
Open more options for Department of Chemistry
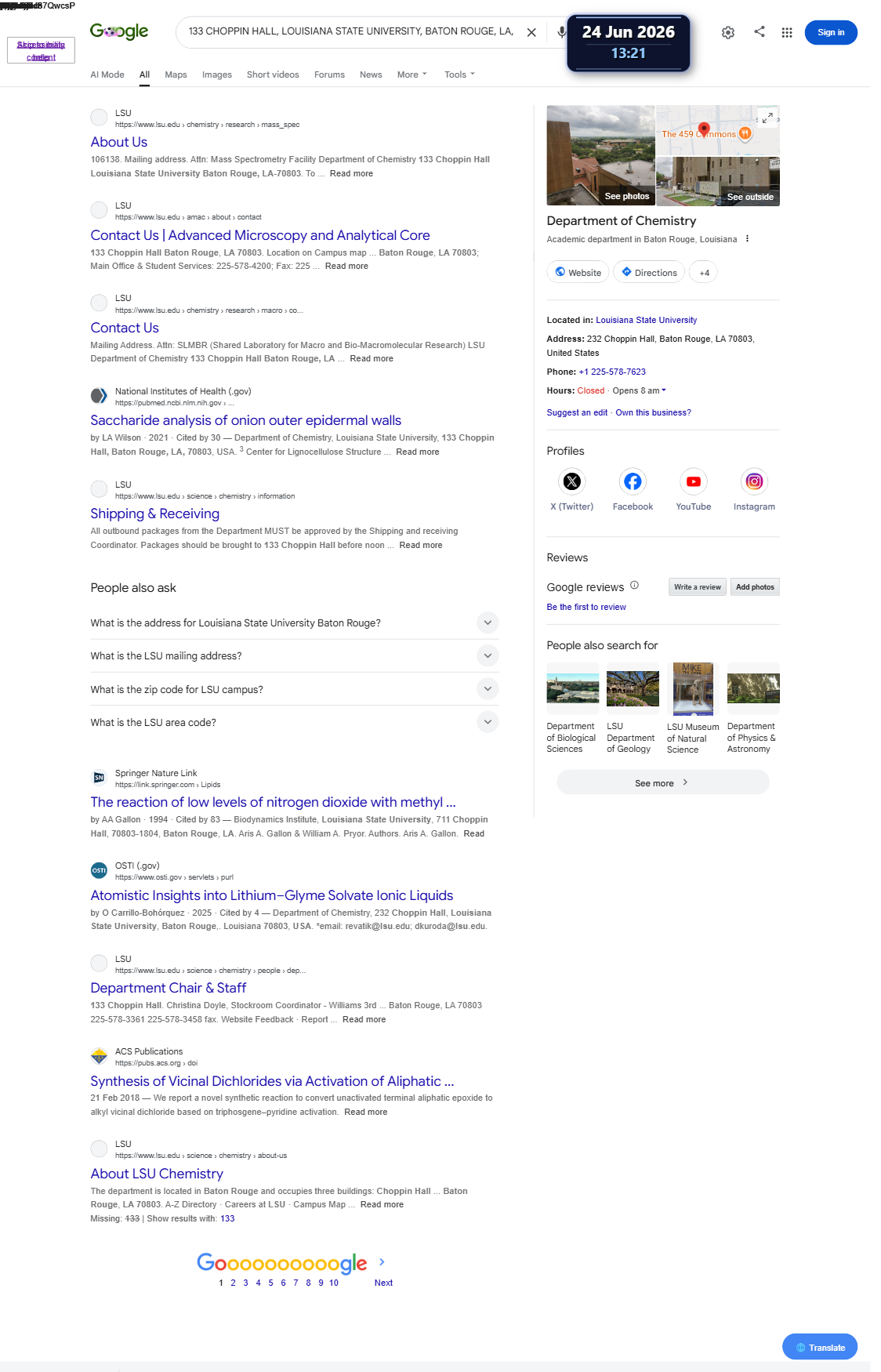point(747,238)
